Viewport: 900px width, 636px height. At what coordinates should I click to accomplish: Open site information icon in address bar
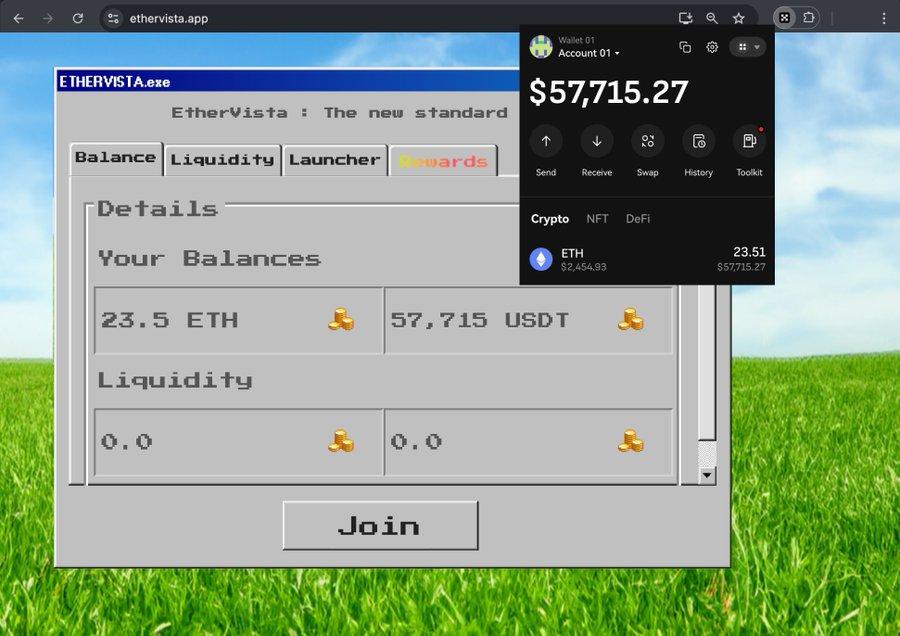pos(114,18)
